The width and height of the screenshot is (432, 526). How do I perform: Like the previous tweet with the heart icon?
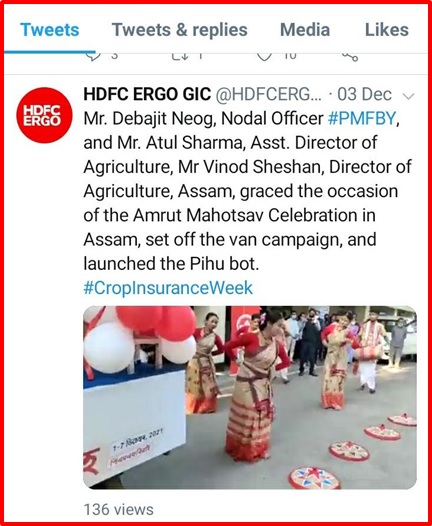[264, 56]
